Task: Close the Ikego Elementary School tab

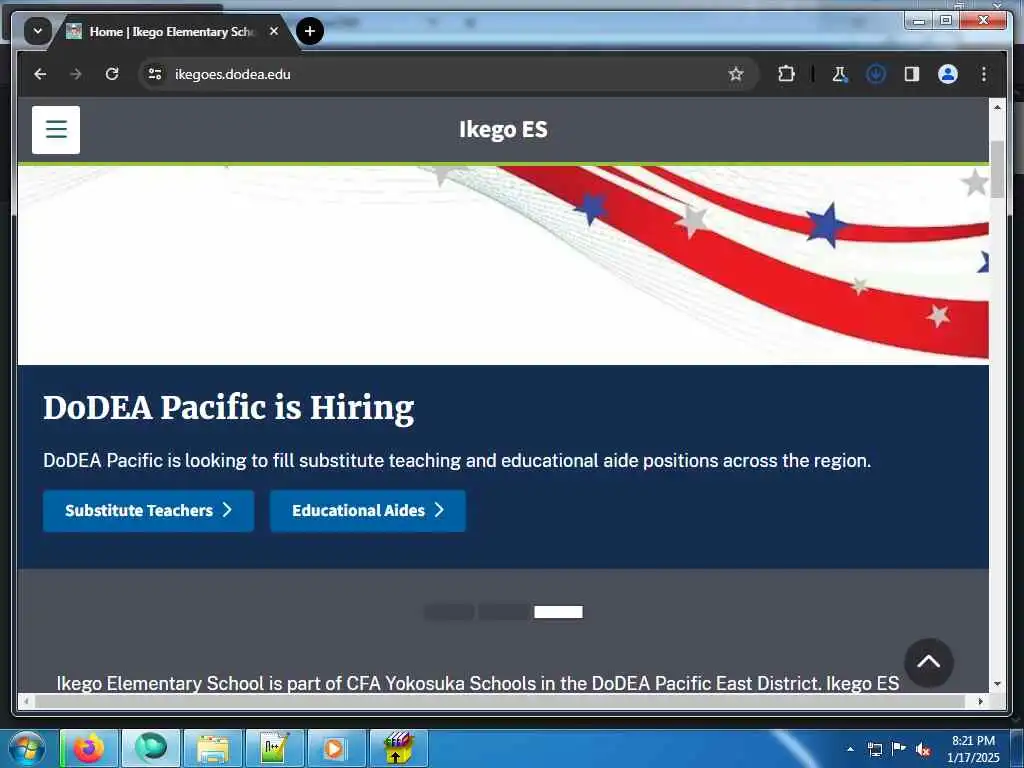Action: click(274, 31)
